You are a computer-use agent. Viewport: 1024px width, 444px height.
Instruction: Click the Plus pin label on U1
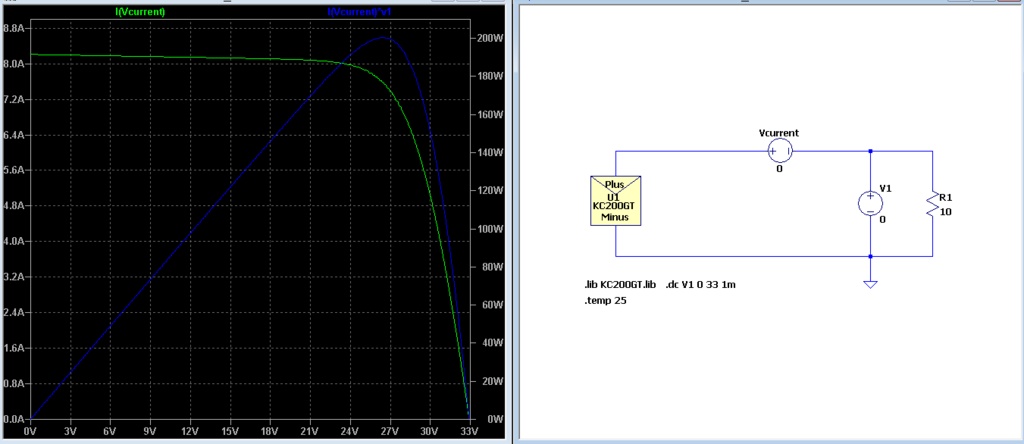click(x=615, y=184)
